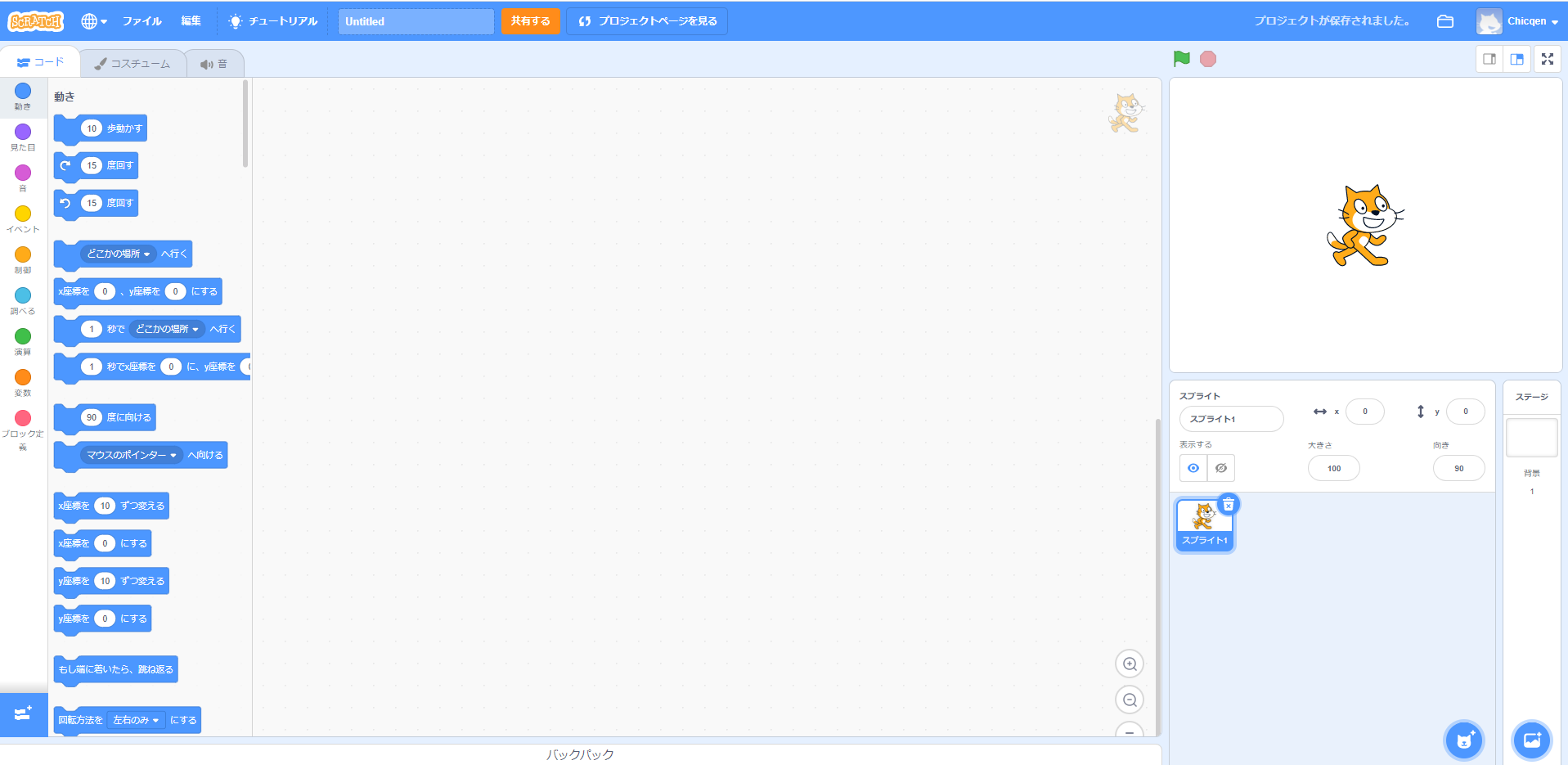Click the 向き direction field 90
The image size is (1568, 765).
click(1459, 468)
